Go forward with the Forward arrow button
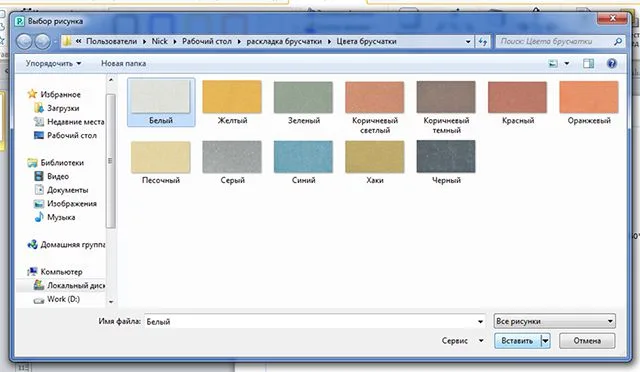The width and height of the screenshot is (640, 372). pyautogui.click(x=43, y=42)
